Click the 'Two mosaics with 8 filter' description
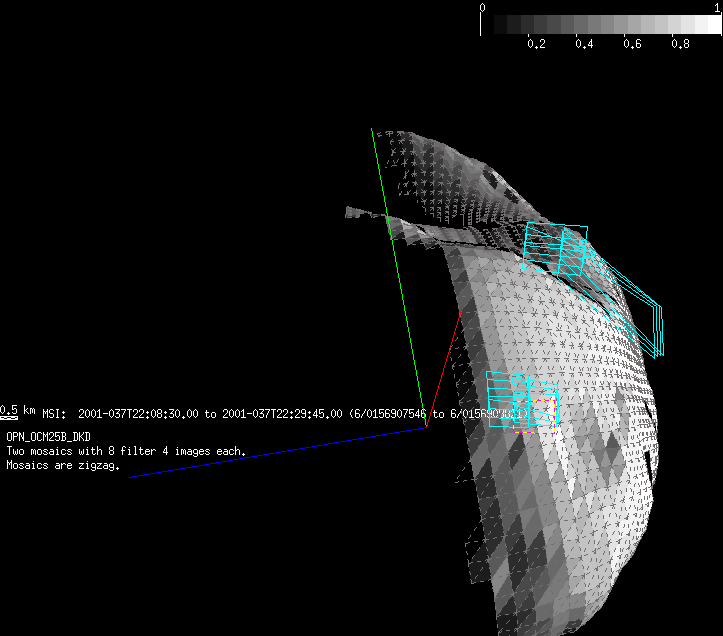 (x=126, y=451)
